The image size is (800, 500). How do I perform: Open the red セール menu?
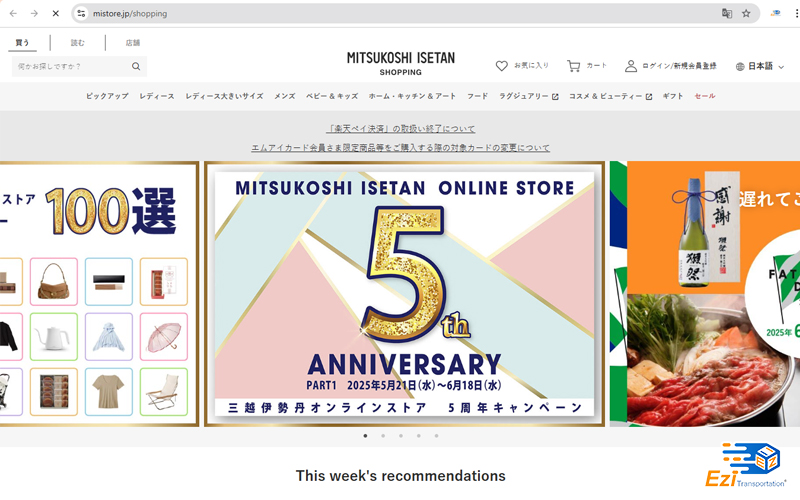[x=705, y=96]
